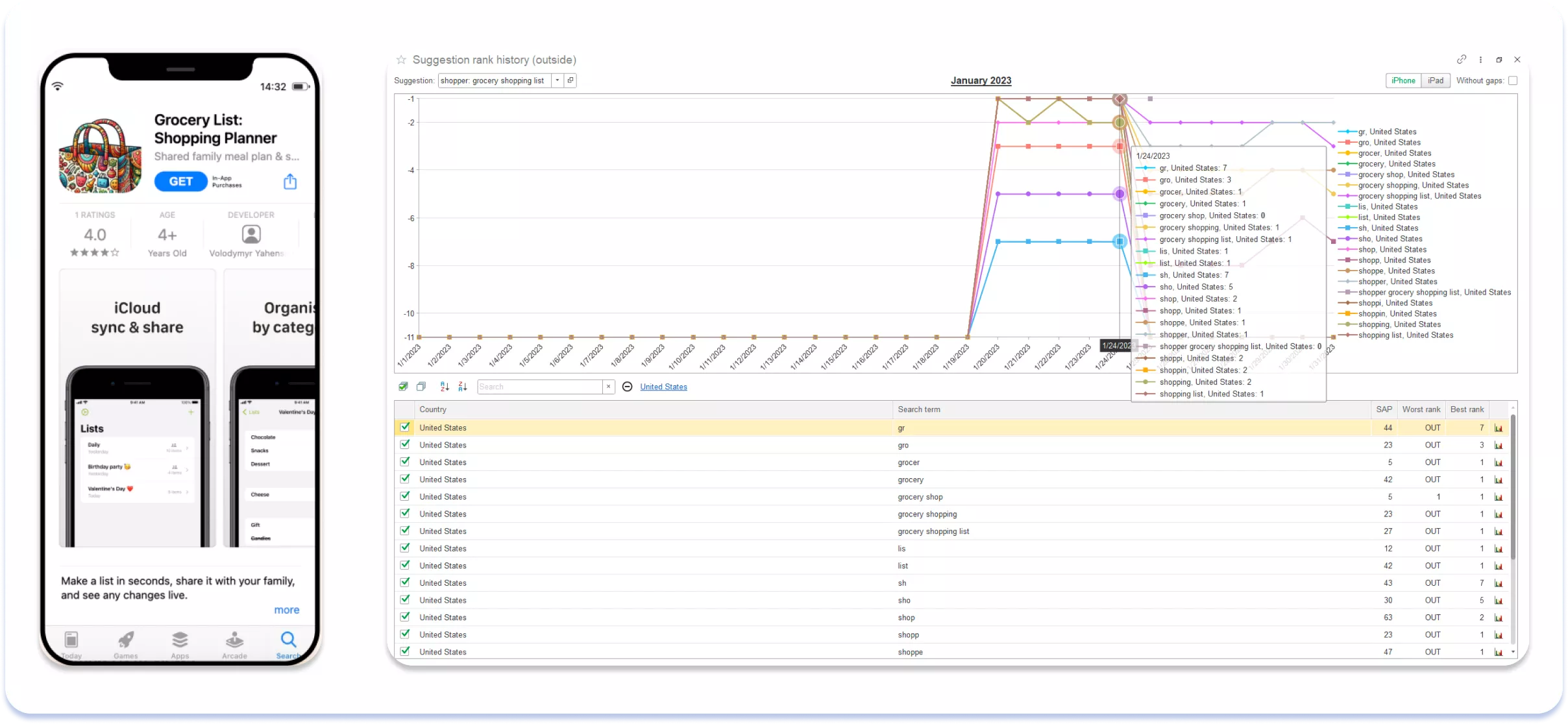1568x724 pixels.
Task: Click the chart icon in the 'gro' row
Action: pyautogui.click(x=1499, y=445)
